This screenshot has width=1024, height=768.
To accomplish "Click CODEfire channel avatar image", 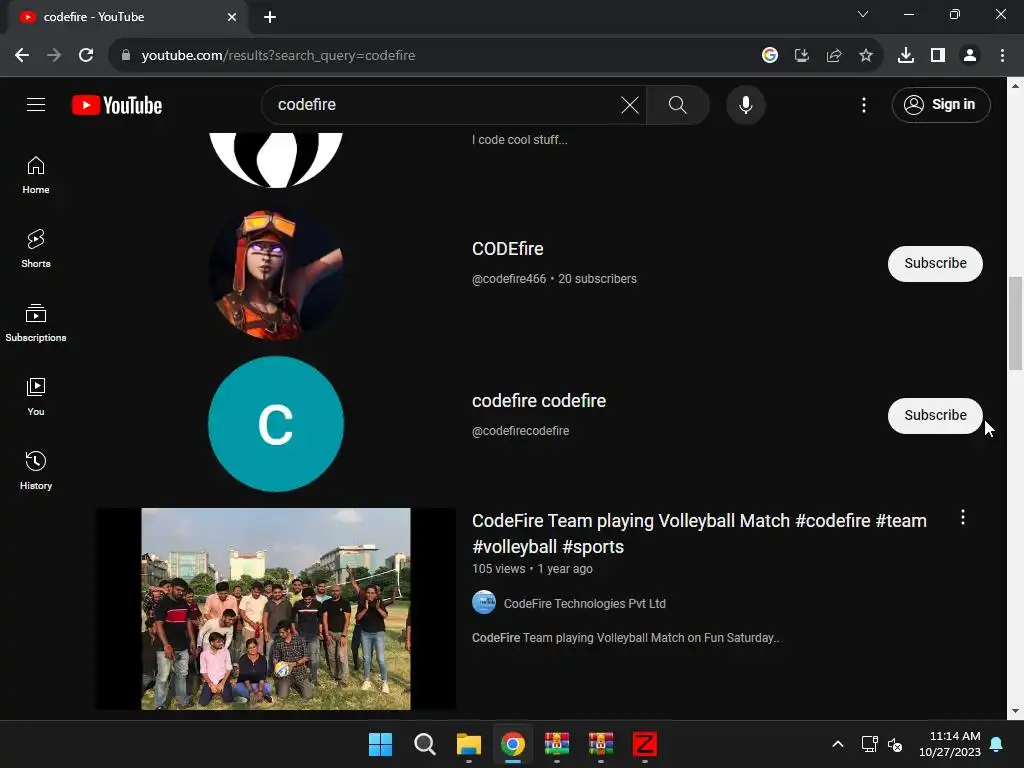I will [276, 272].
